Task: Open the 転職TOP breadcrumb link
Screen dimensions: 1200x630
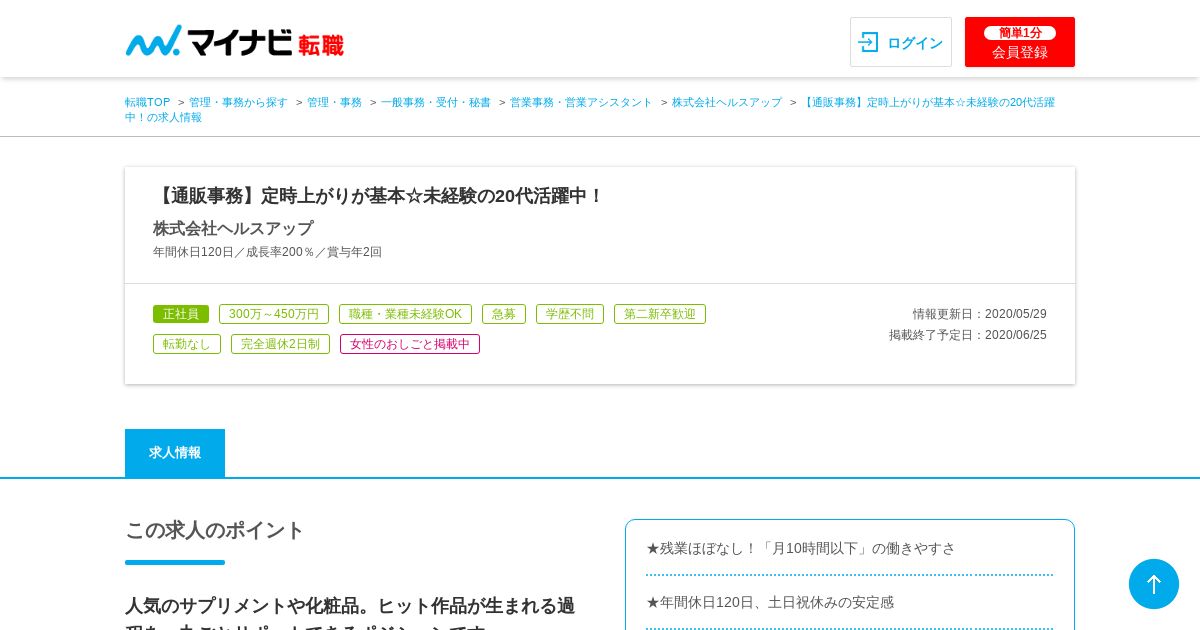Action: point(147,102)
